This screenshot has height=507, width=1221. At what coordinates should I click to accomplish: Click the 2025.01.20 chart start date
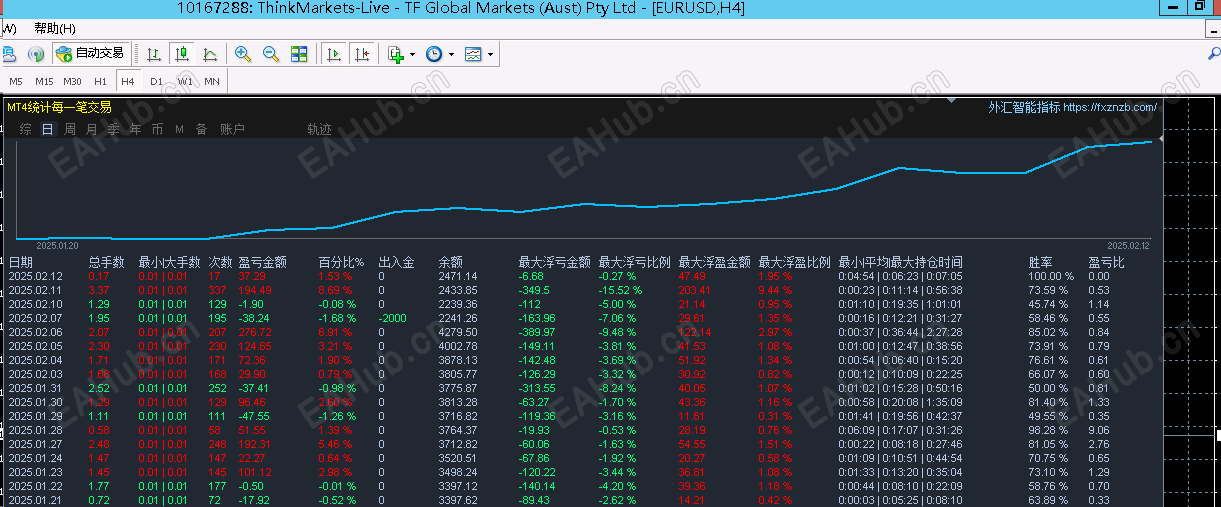[57, 245]
